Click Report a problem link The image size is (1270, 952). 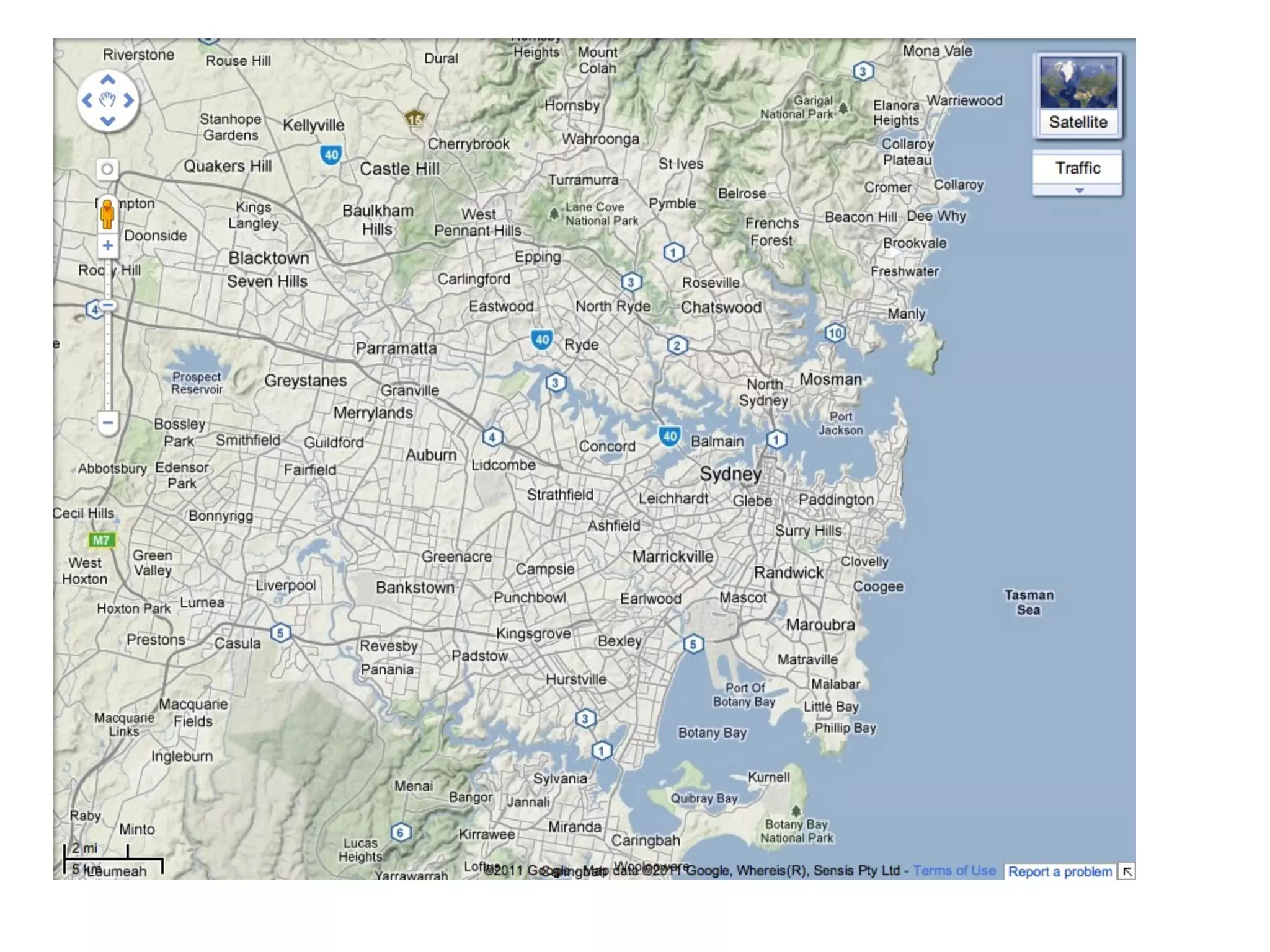(1060, 871)
